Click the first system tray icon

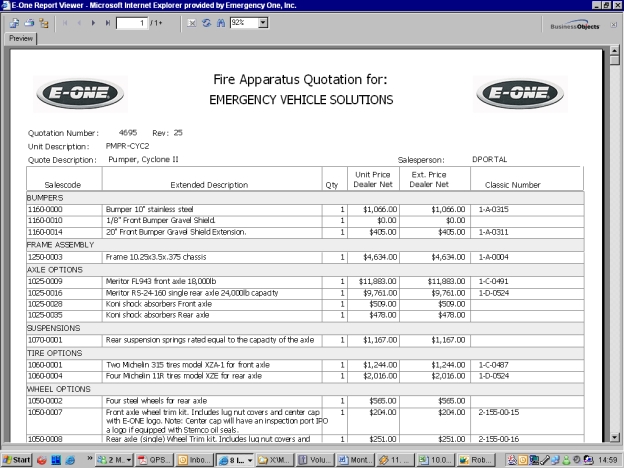pyautogui.click(x=512, y=460)
